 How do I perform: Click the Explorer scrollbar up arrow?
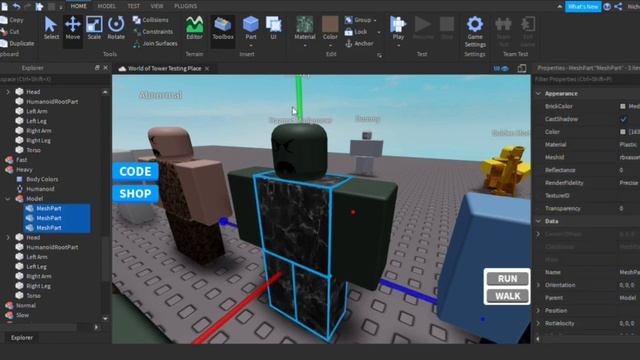click(105, 92)
